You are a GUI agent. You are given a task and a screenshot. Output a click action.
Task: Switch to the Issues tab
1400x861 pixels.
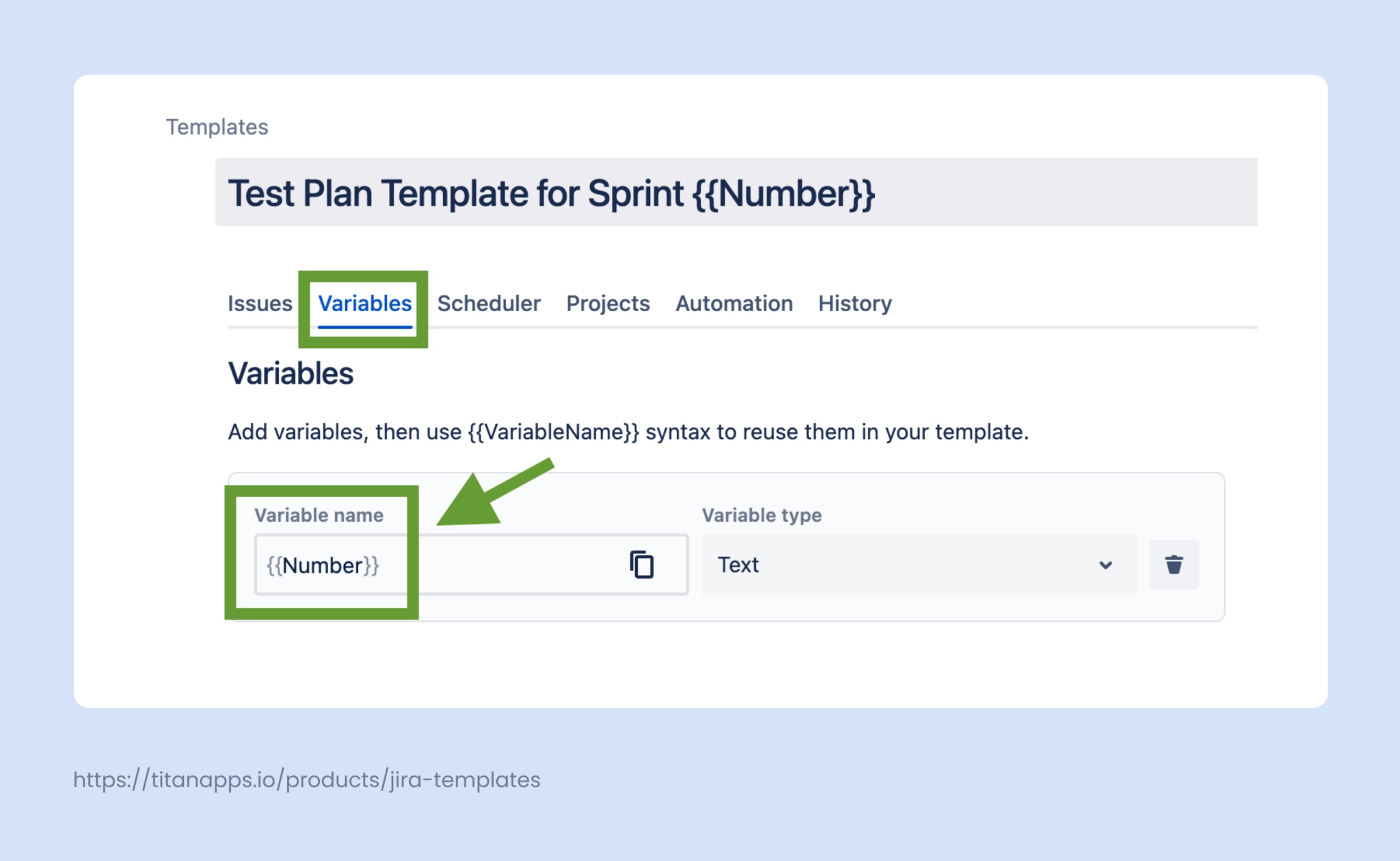tap(260, 304)
